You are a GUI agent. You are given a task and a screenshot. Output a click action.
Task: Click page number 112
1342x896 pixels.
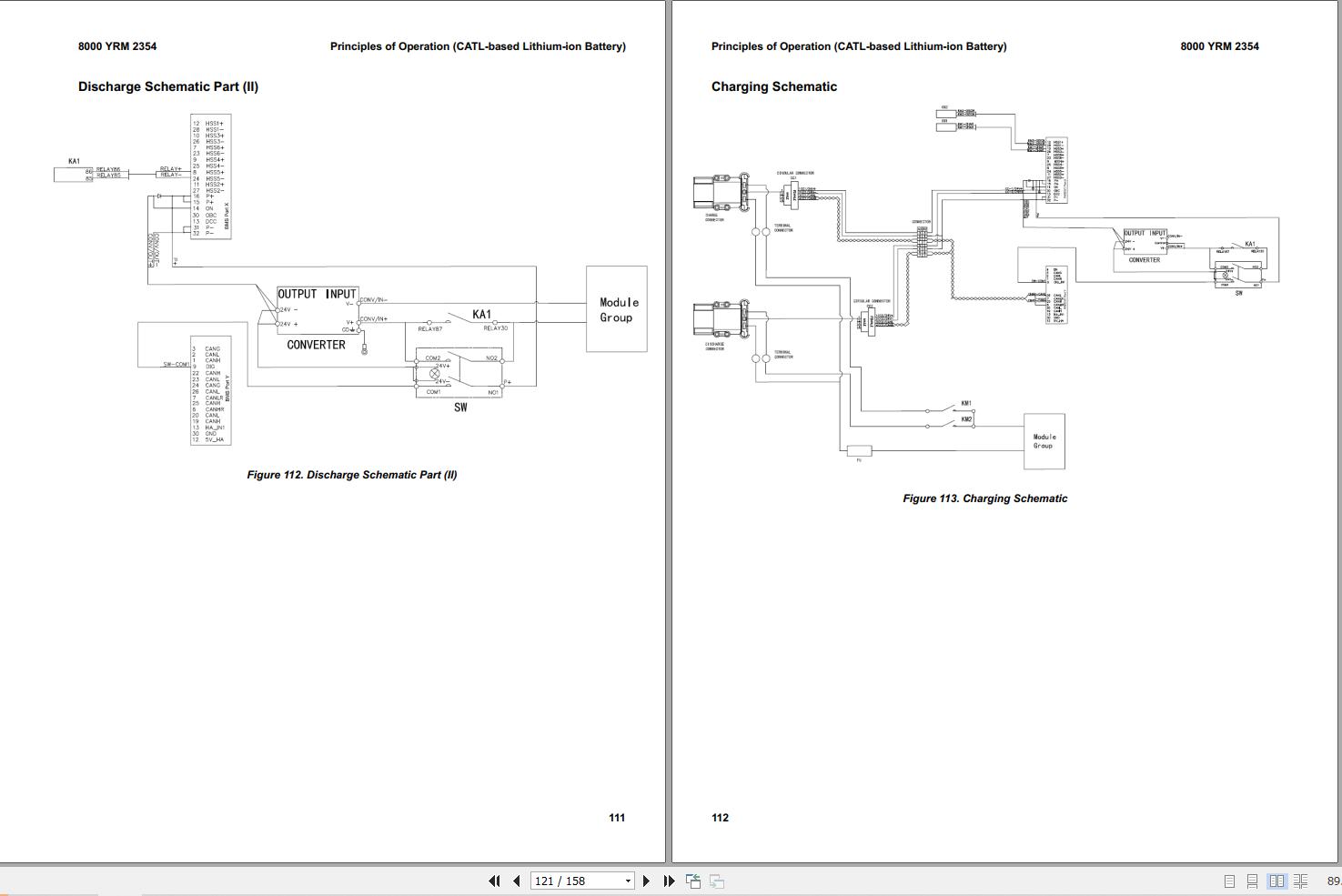721,818
